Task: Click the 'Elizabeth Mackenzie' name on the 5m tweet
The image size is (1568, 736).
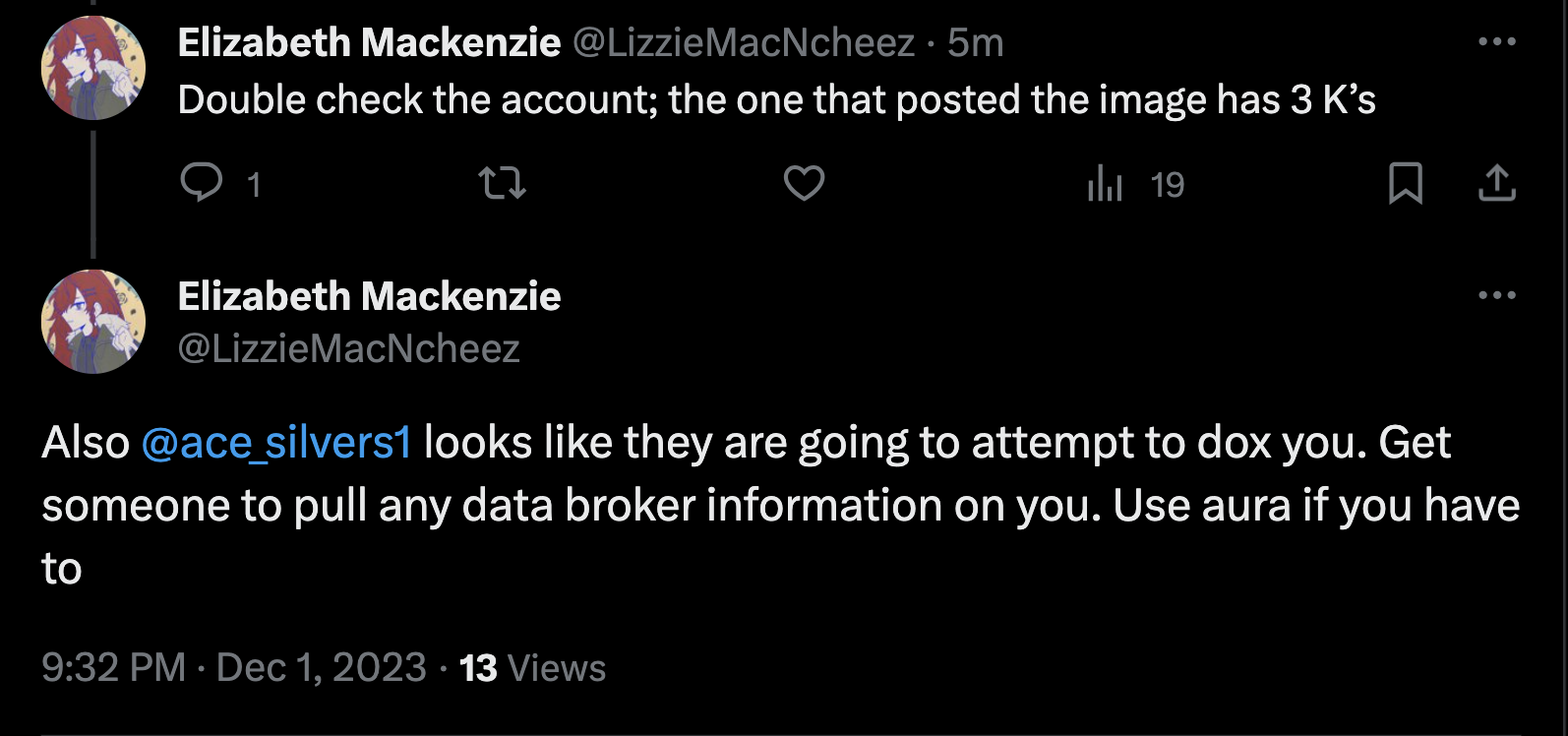Action: tap(369, 43)
